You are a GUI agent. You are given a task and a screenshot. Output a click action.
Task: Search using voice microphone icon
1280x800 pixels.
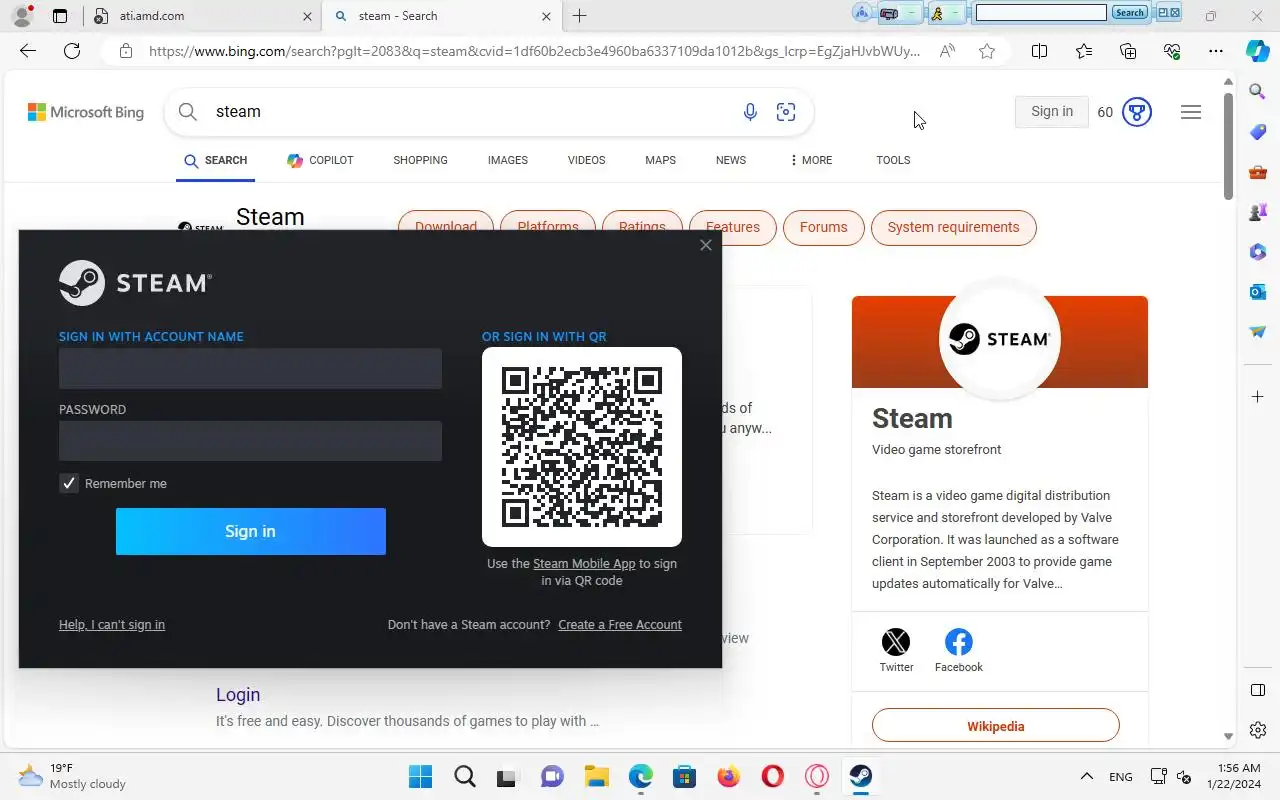750,112
